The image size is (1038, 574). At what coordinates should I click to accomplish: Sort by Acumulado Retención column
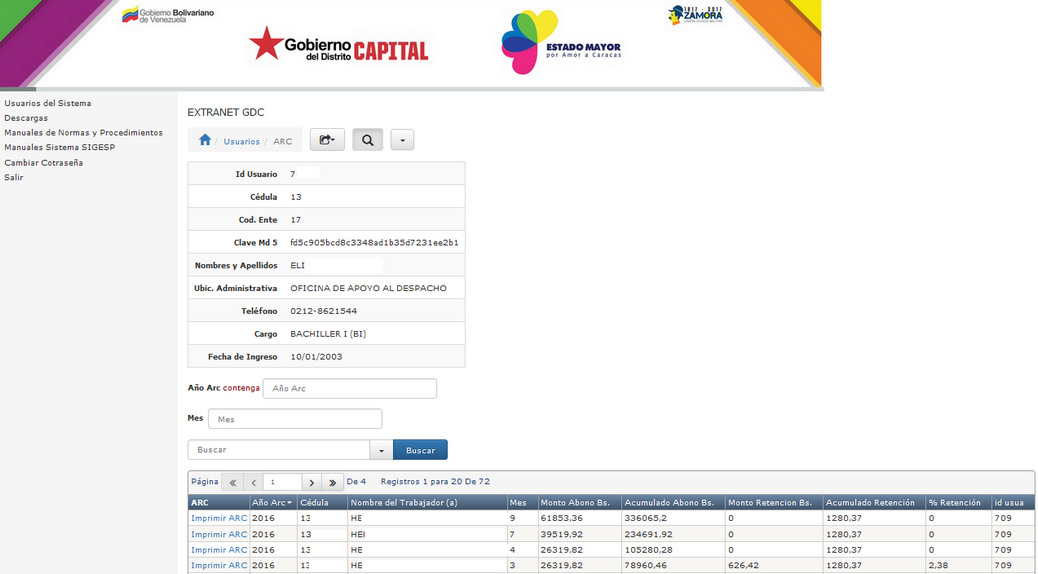[870, 502]
